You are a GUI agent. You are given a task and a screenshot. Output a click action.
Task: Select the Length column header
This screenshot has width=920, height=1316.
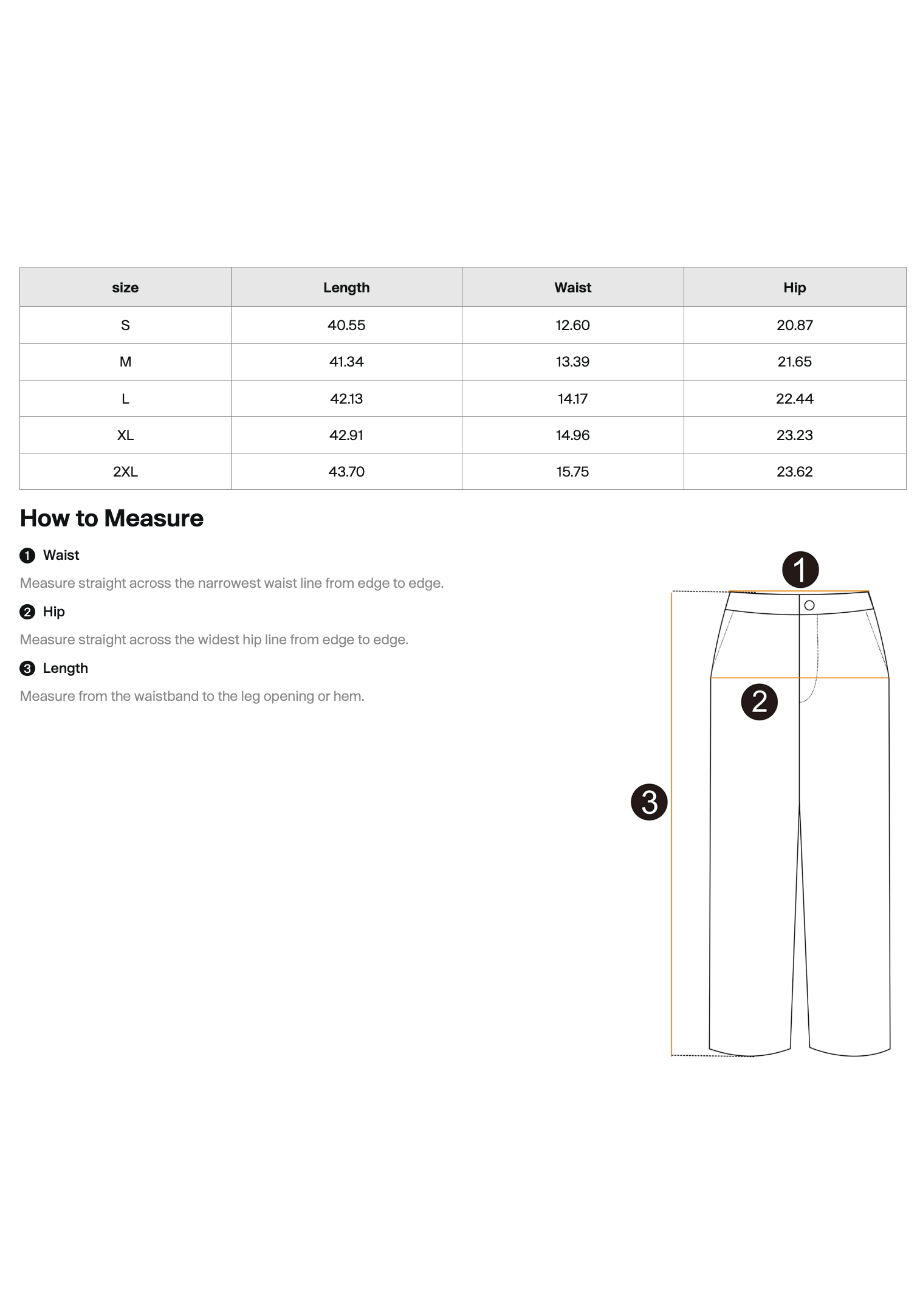[x=346, y=287]
